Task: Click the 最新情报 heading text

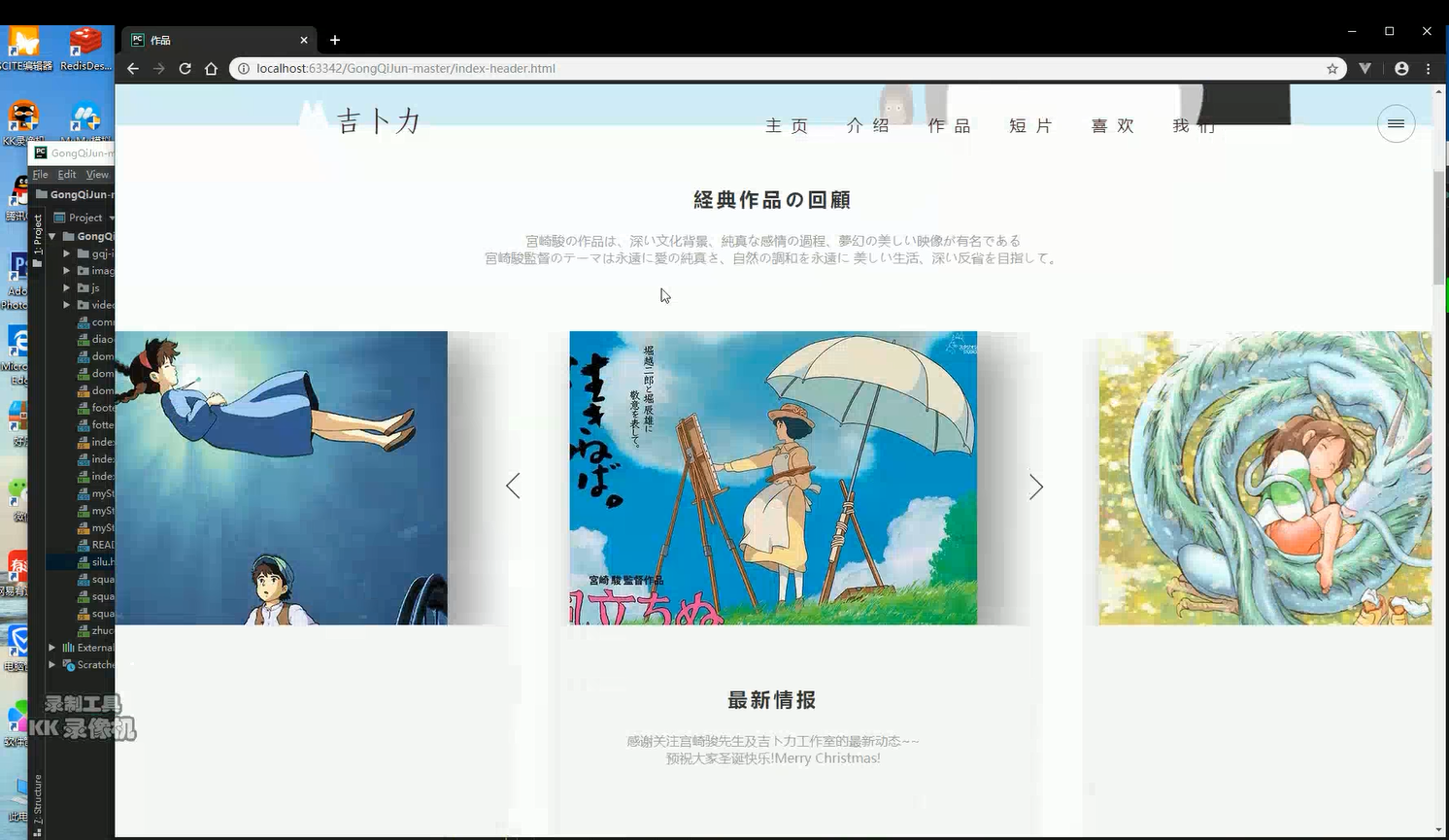Action: [772, 700]
